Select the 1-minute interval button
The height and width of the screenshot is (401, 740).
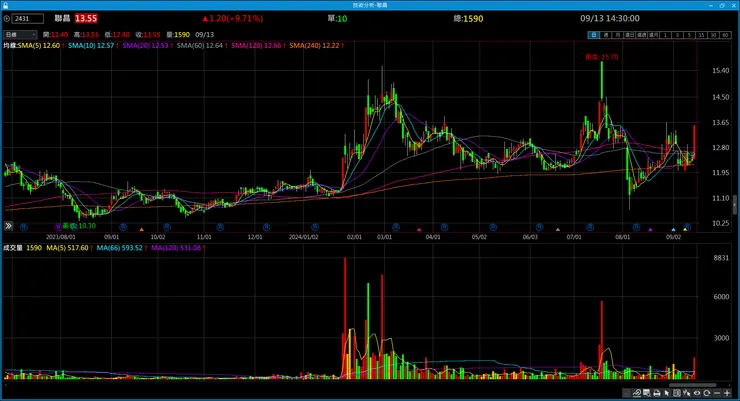pos(665,35)
